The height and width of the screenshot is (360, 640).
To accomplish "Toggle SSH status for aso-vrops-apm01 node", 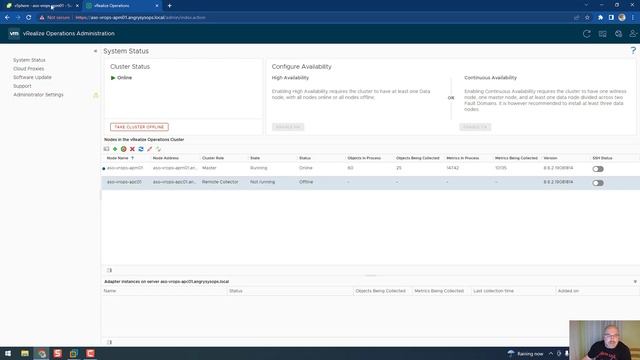I will 598,169.
